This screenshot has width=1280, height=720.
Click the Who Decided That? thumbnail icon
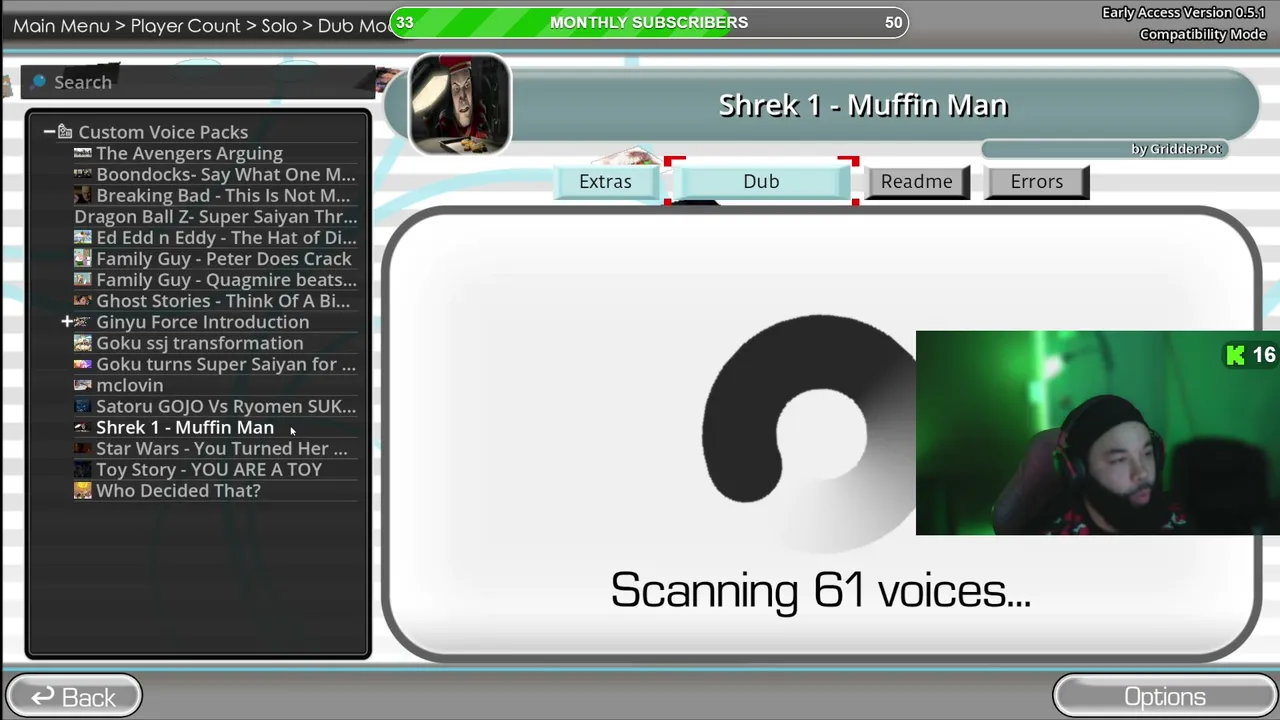coord(83,490)
